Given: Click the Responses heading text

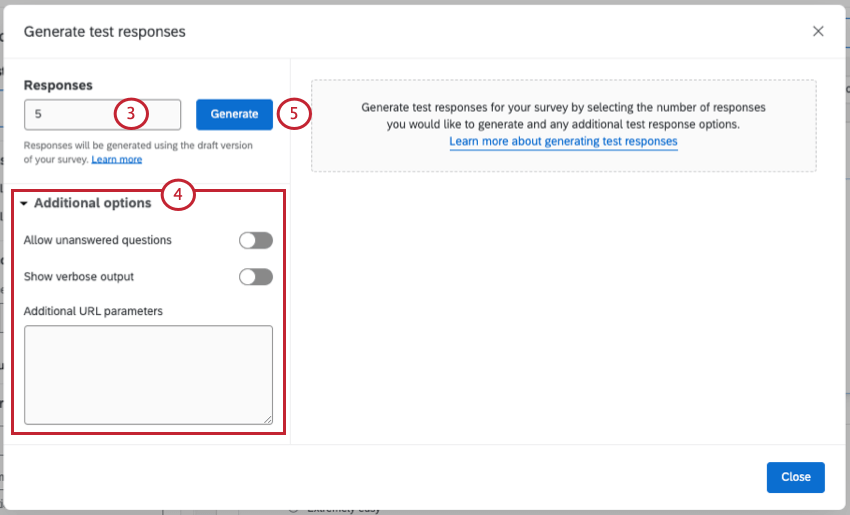Looking at the screenshot, I should [x=58, y=86].
